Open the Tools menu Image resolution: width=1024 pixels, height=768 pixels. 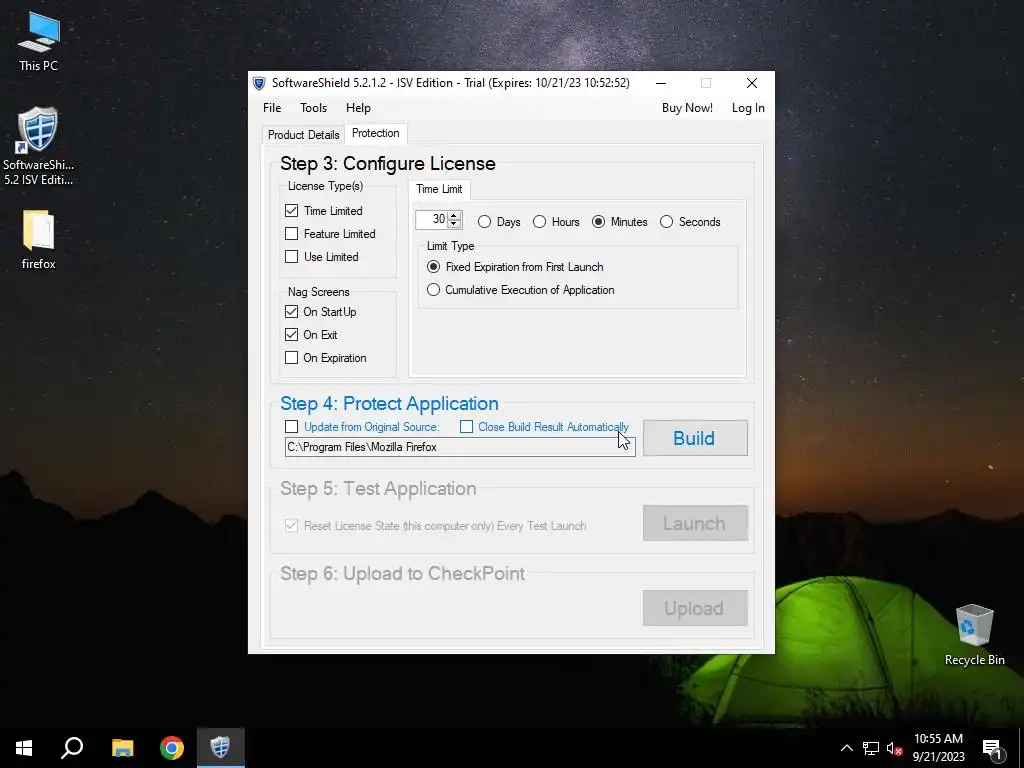313,108
